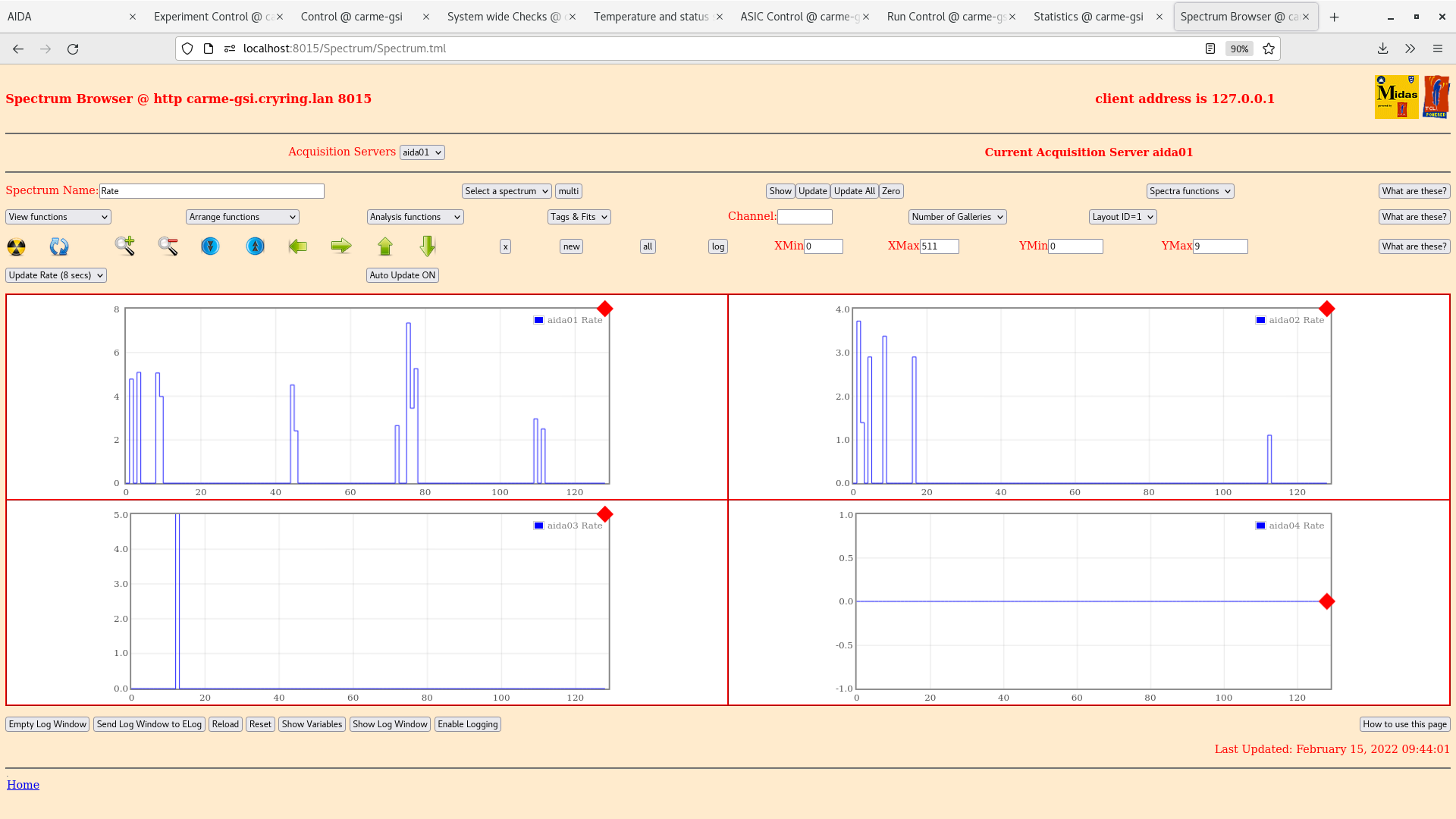Click the blue circular refresh arrows icon
This screenshot has height=819, width=1456.
[59, 246]
